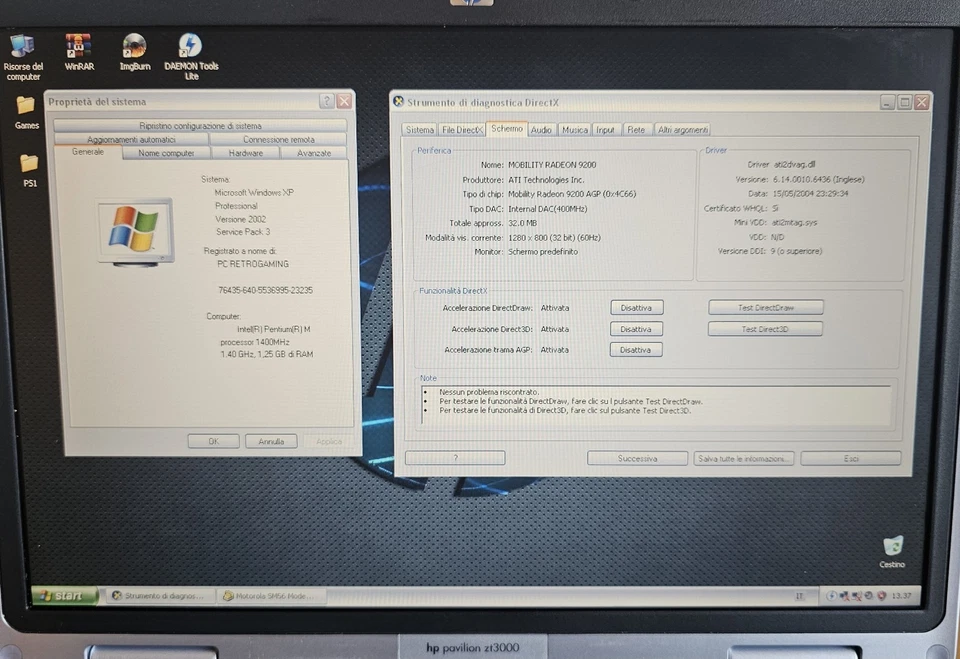Screen dimensions: 960x659
Task: Click OK in Proprietà del sistema
Action: pos(213,441)
